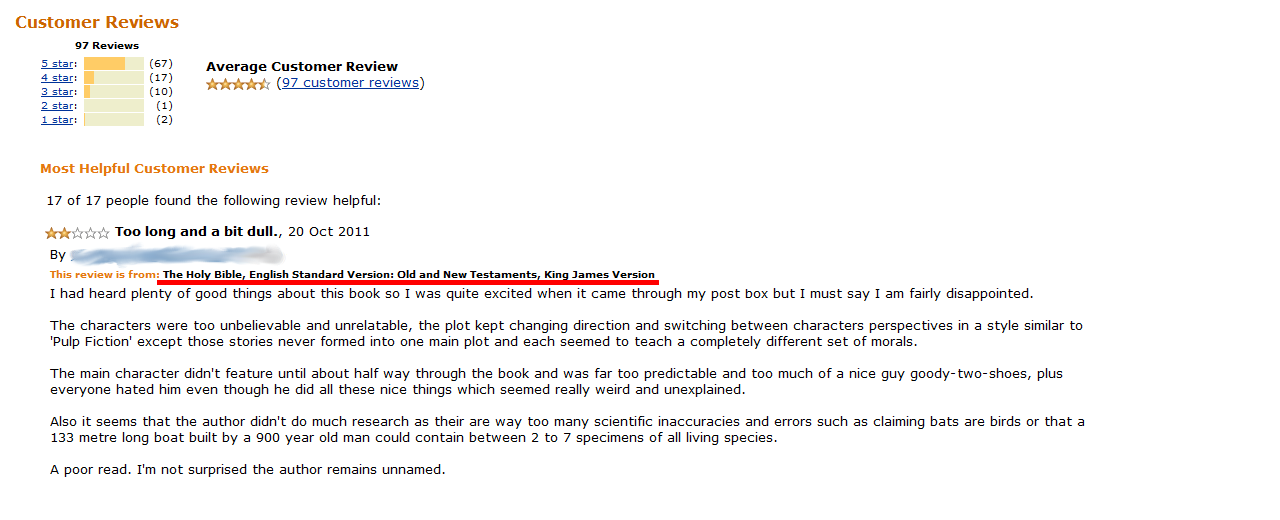Click review title "Too long and a bit dull."
This screenshot has height=520, width=1280.
tap(197, 232)
